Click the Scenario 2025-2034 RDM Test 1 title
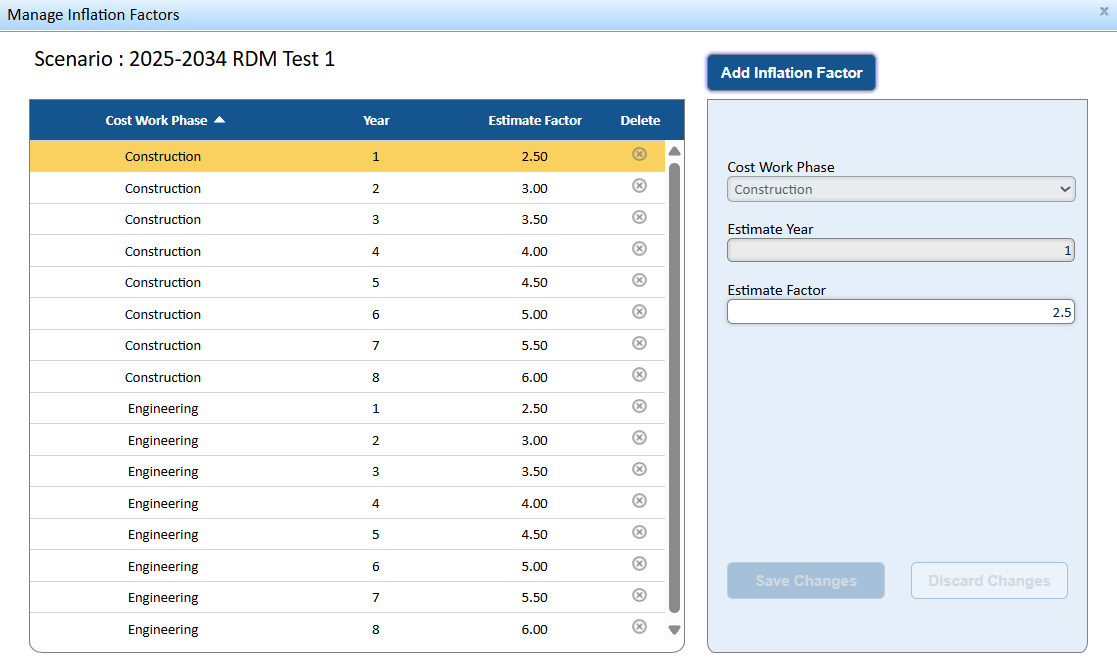Viewport: 1117px width, 669px height. click(x=185, y=58)
